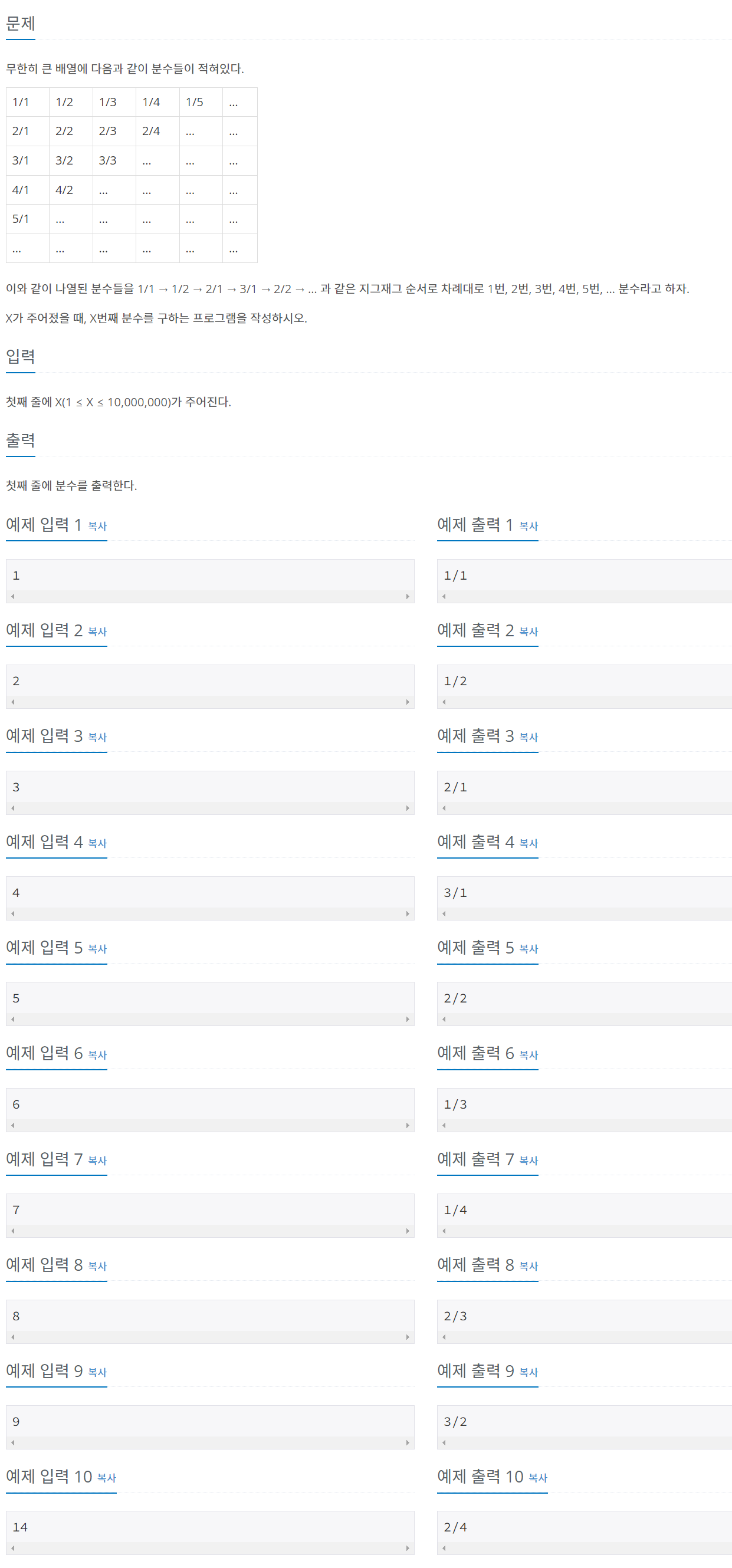Click left scroll arrow of example input 1 box

(13, 597)
